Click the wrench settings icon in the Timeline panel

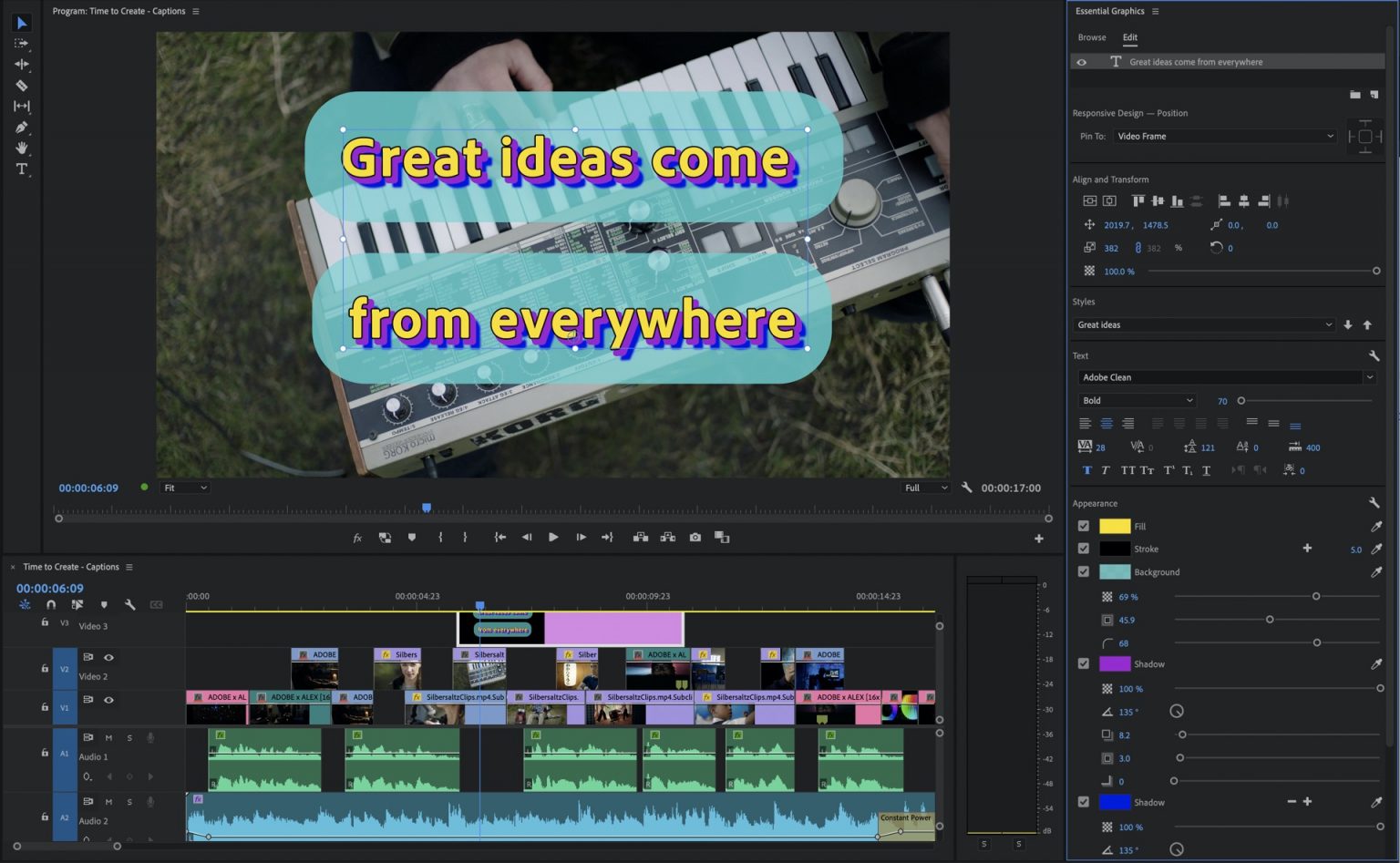point(131,604)
